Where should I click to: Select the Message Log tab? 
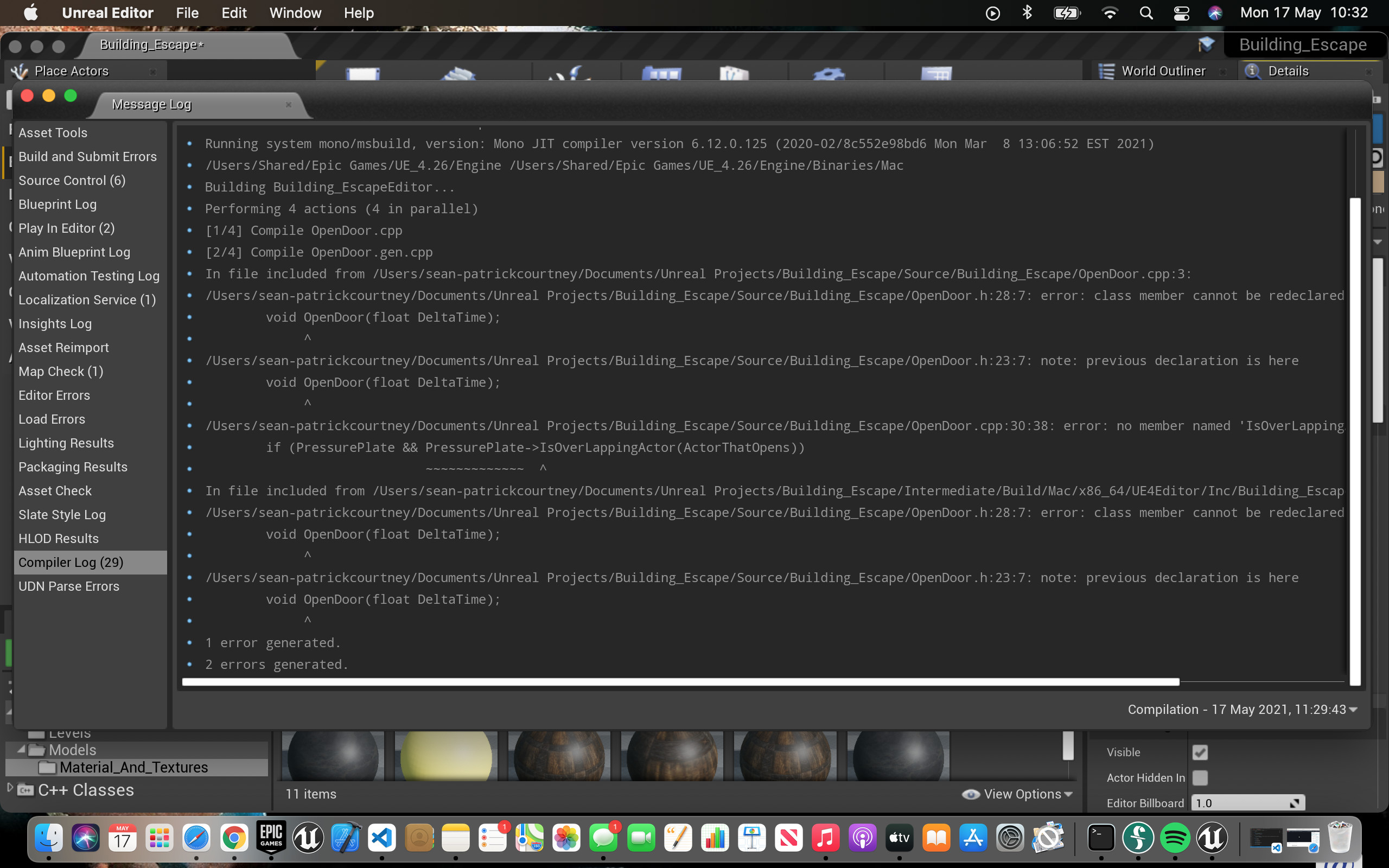(151, 104)
